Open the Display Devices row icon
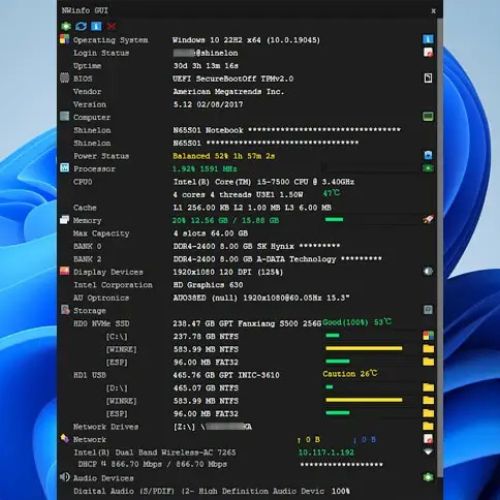The width and height of the screenshot is (500, 500). click(x=428, y=271)
